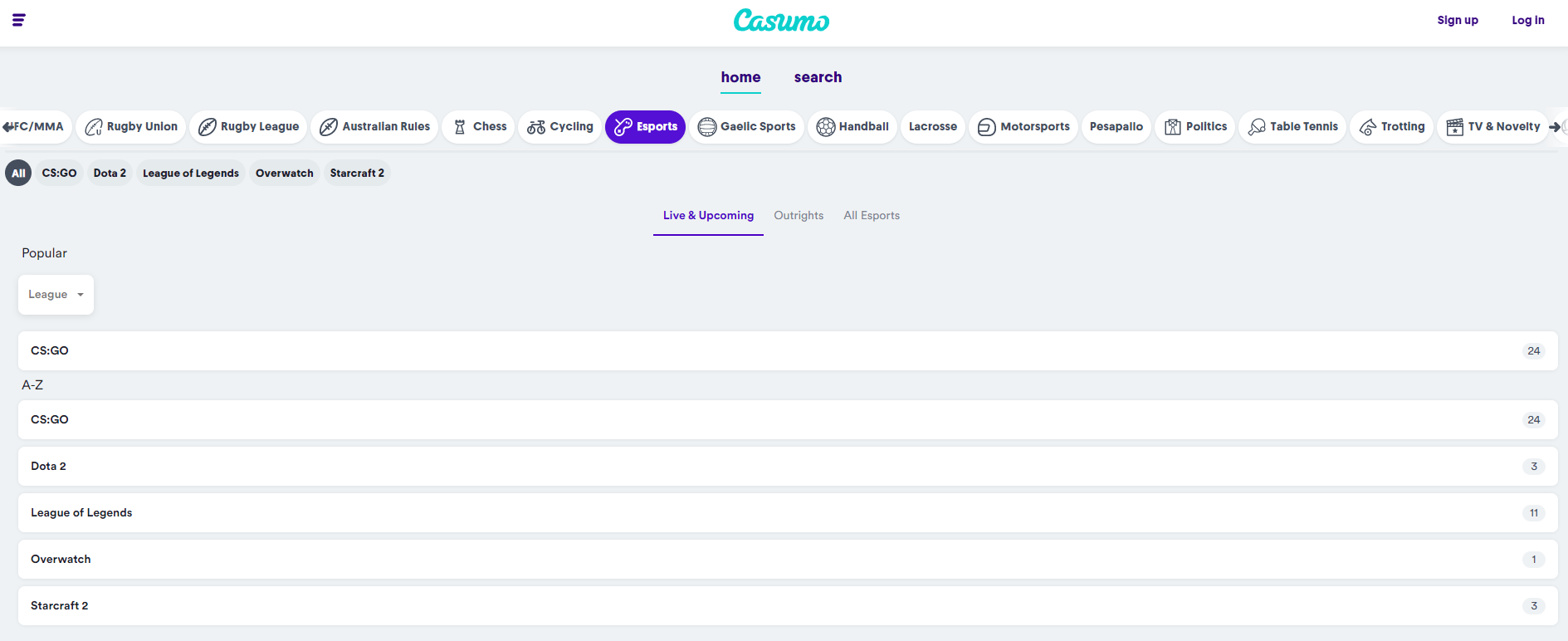Open the League dropdown
Viewport: 1568px width, 641px height.
tap(56, 295)
